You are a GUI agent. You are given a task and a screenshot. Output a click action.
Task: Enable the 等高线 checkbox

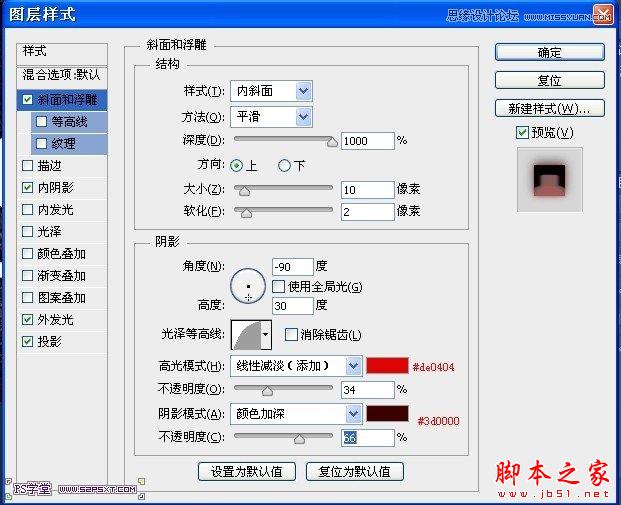[41, 121]
